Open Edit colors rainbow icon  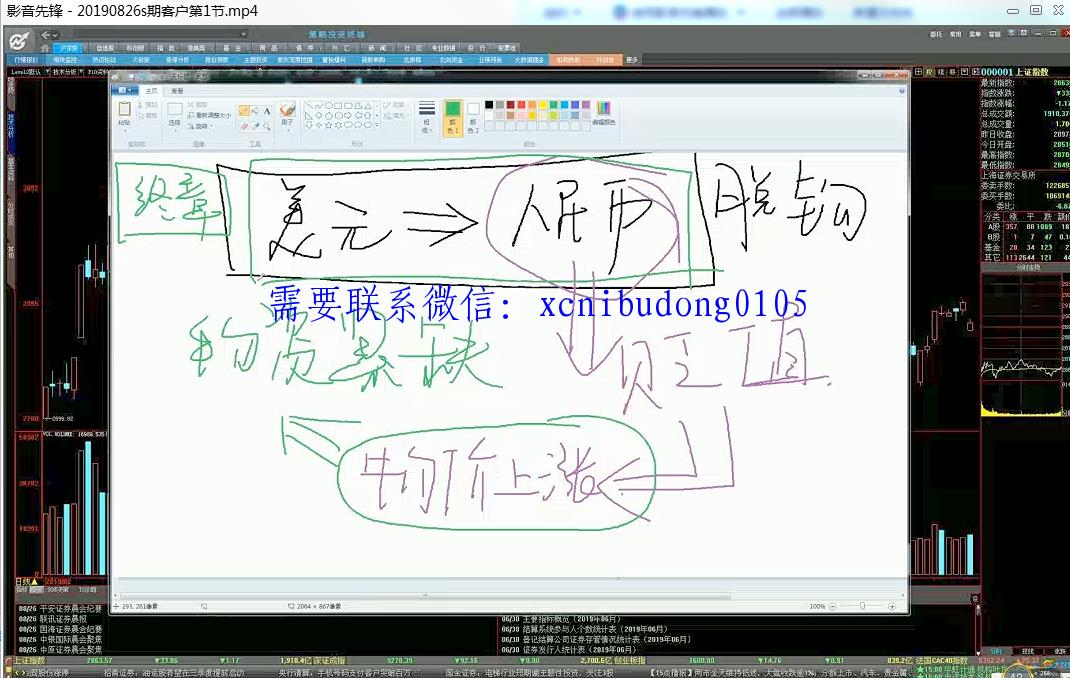click(603, 108)
